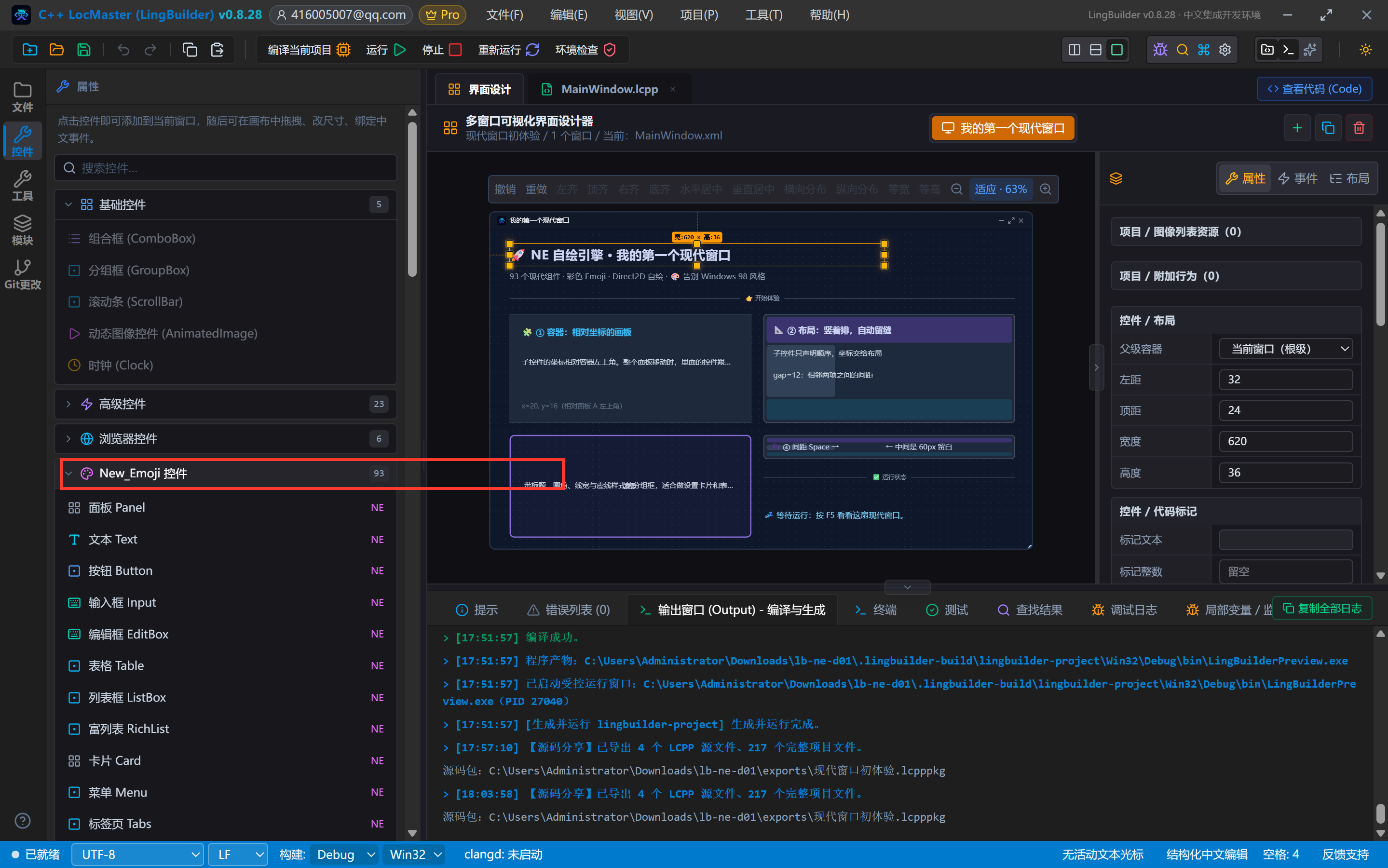Click the layers icon in properties panel
Screen dimensions: 1388x868
1116,178
